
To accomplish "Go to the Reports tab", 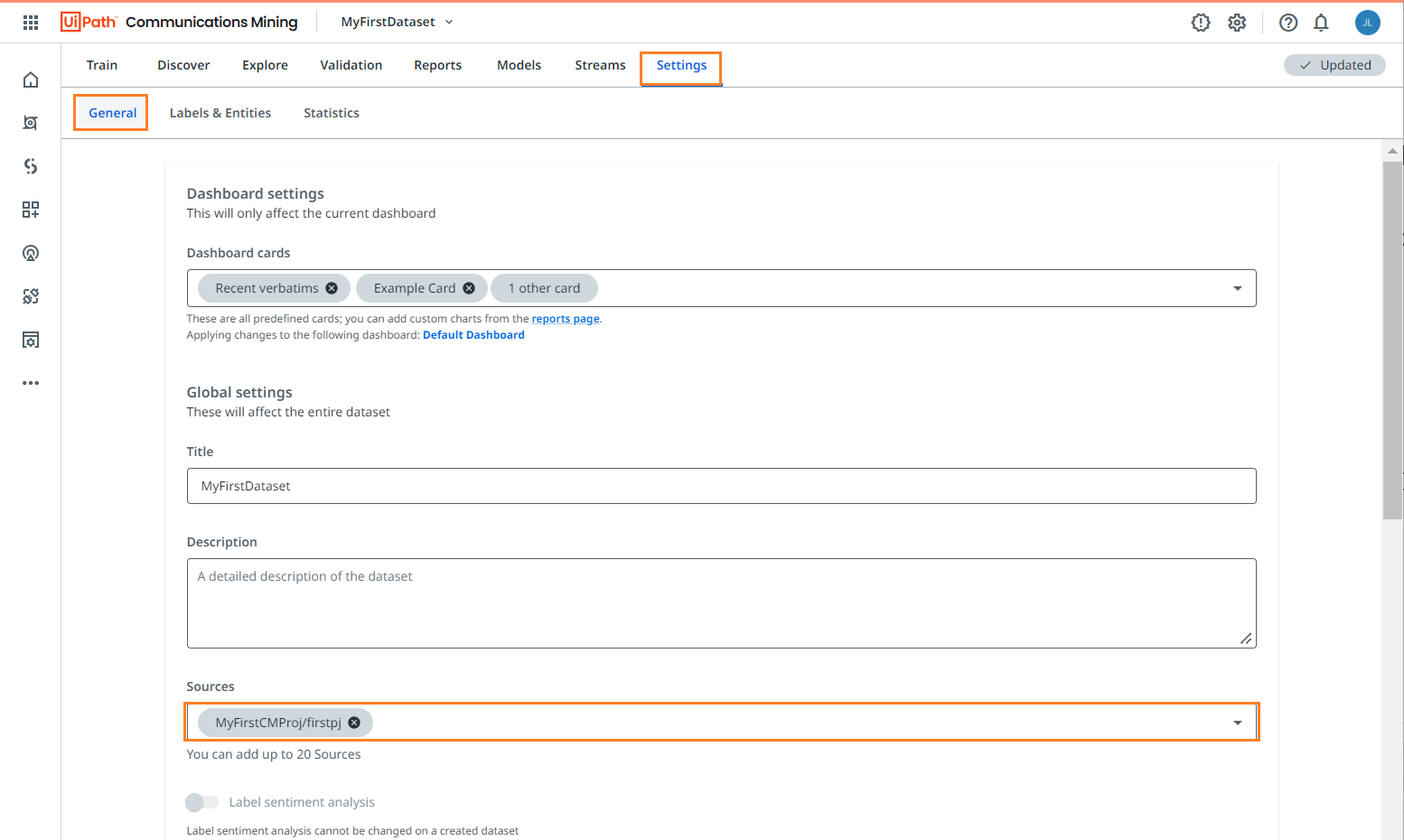I will tap(438, 65).
